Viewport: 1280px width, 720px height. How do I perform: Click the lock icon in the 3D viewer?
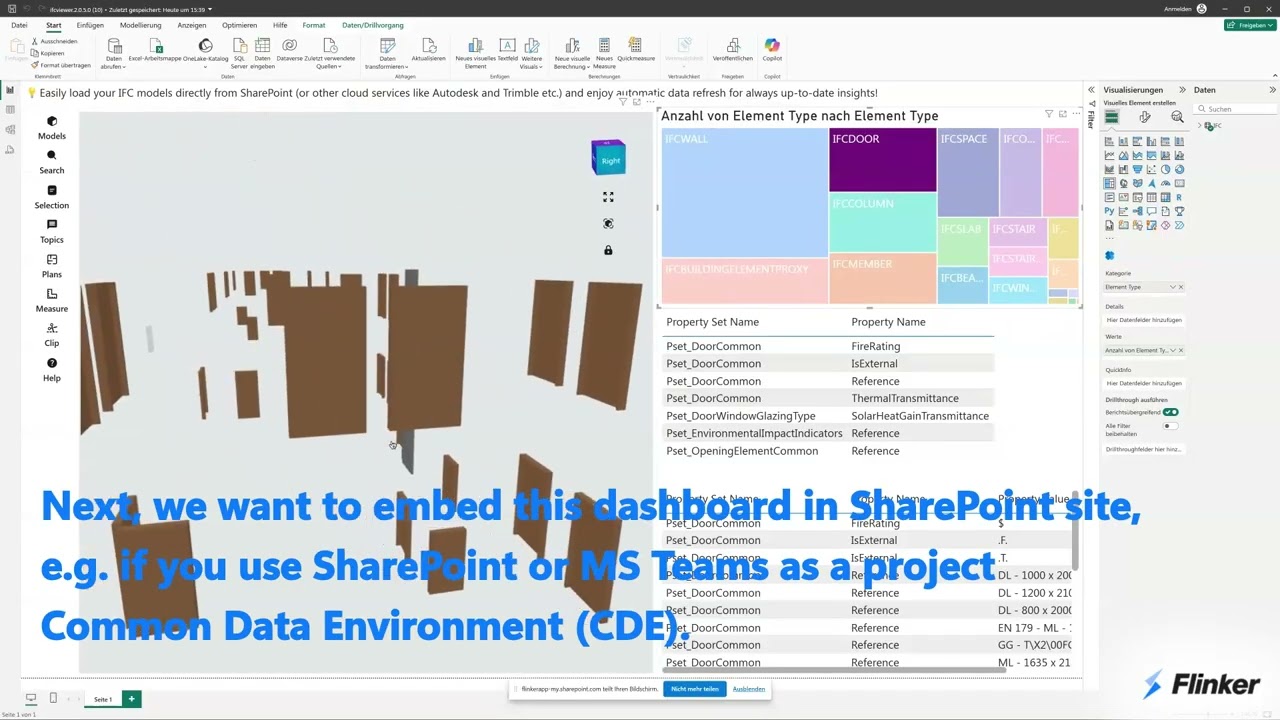pyautogui.click(x=608, y=250)
